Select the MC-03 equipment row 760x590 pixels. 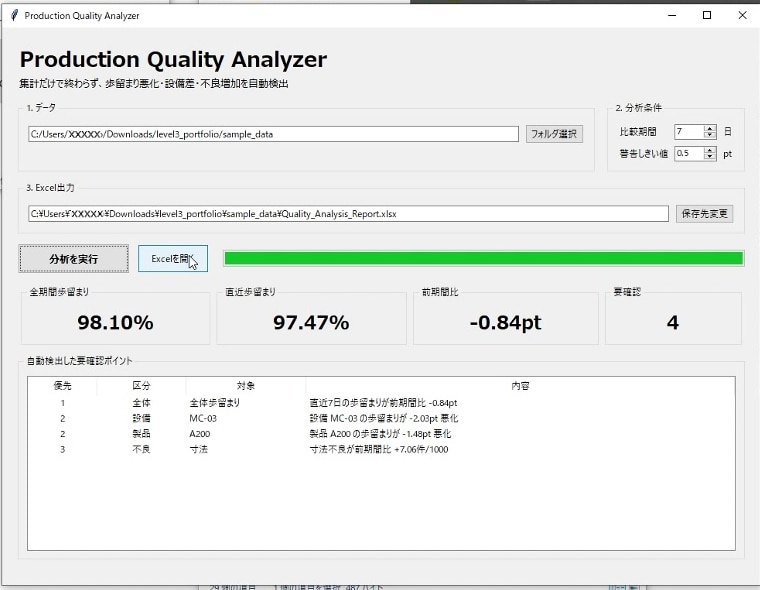click(381, 418)
